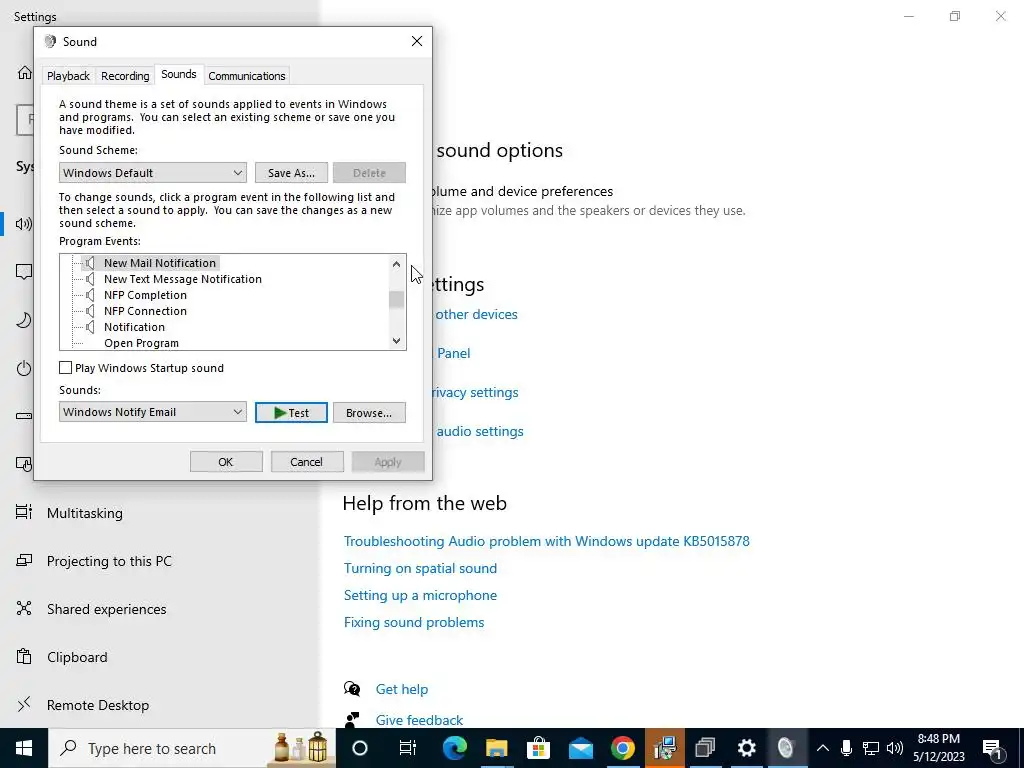Switch to the Communications tab
Screen dimensions: 1024x768
coord(246,76)
